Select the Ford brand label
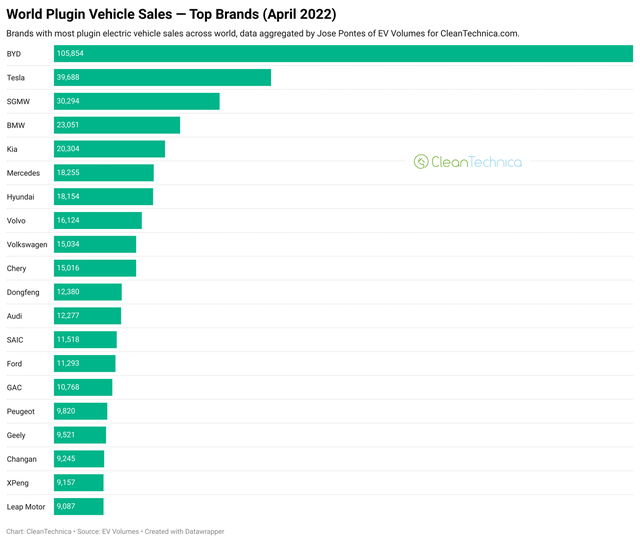Screen dimensions: 640x542 (15, 364)
